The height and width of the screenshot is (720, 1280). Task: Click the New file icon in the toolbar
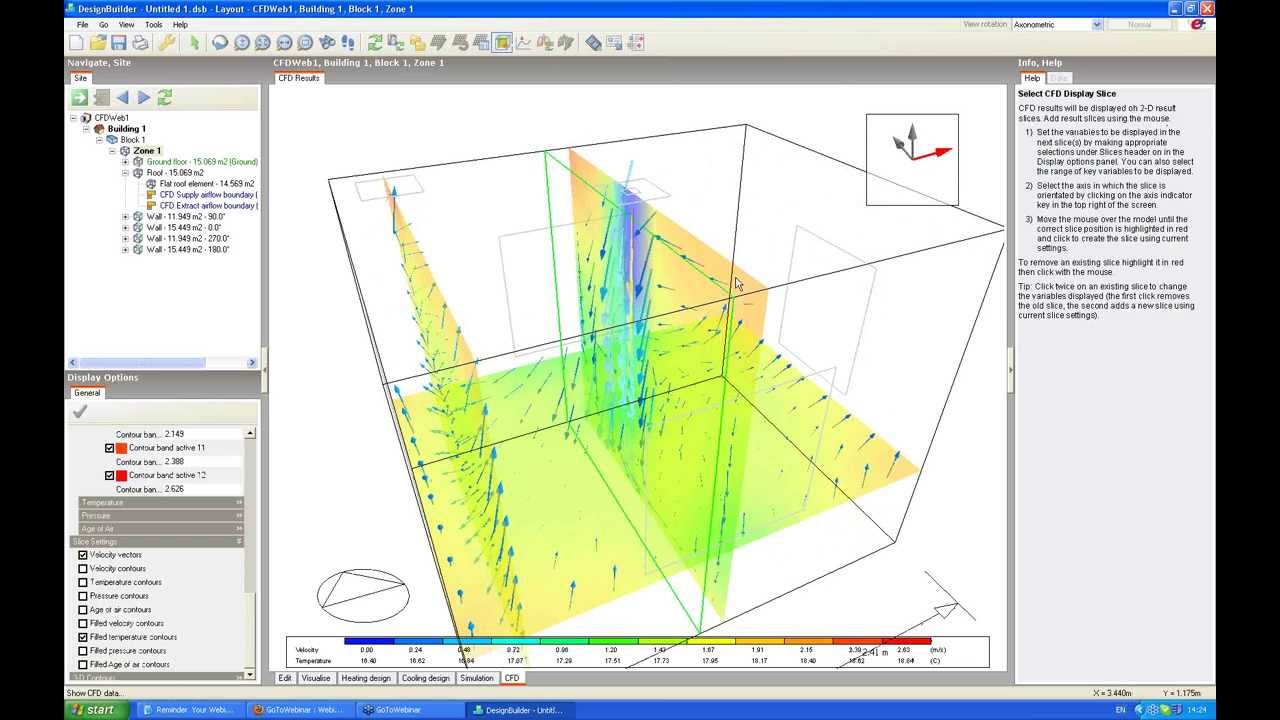[76, 43]
